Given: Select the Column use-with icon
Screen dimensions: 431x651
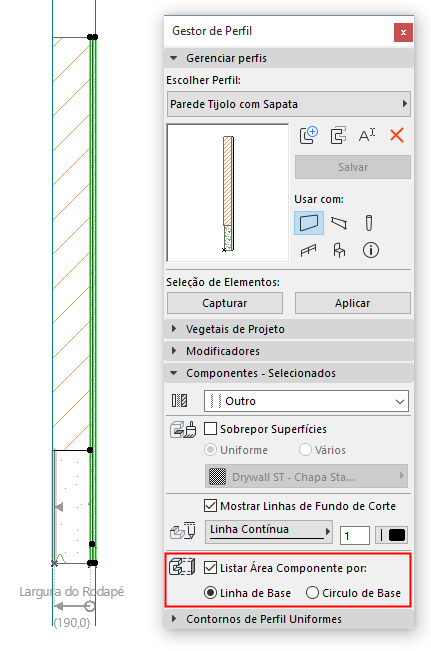Looking at the screenshot, I should tap(369, 223).
